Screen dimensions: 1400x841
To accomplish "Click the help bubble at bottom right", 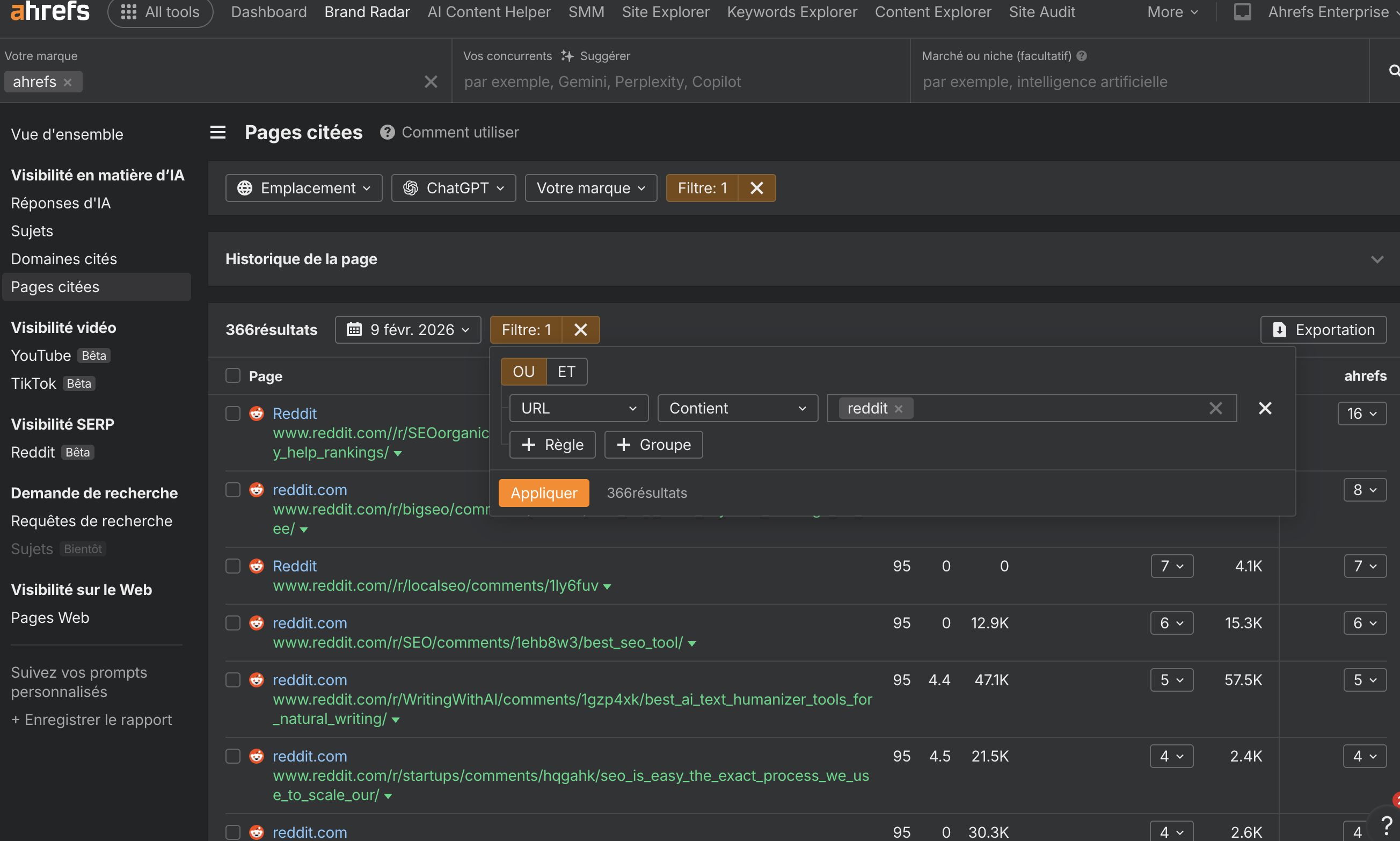I will pyautogui.click(x=1389, y=825).
